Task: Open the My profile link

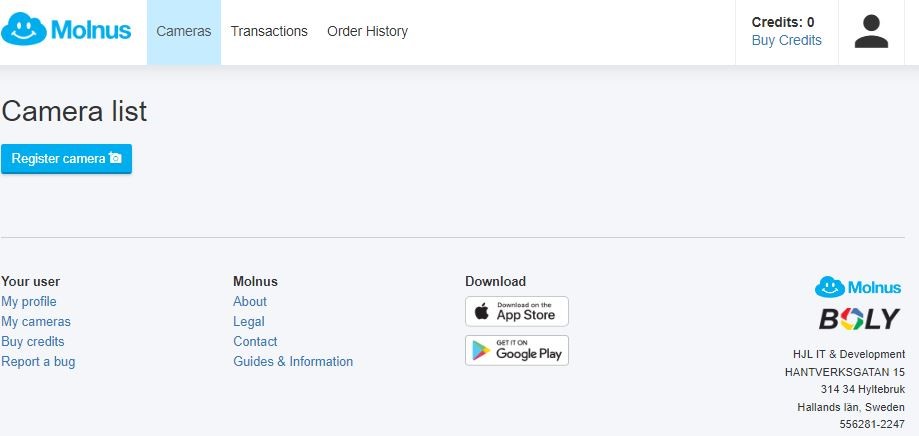Action: pos(29,302)
